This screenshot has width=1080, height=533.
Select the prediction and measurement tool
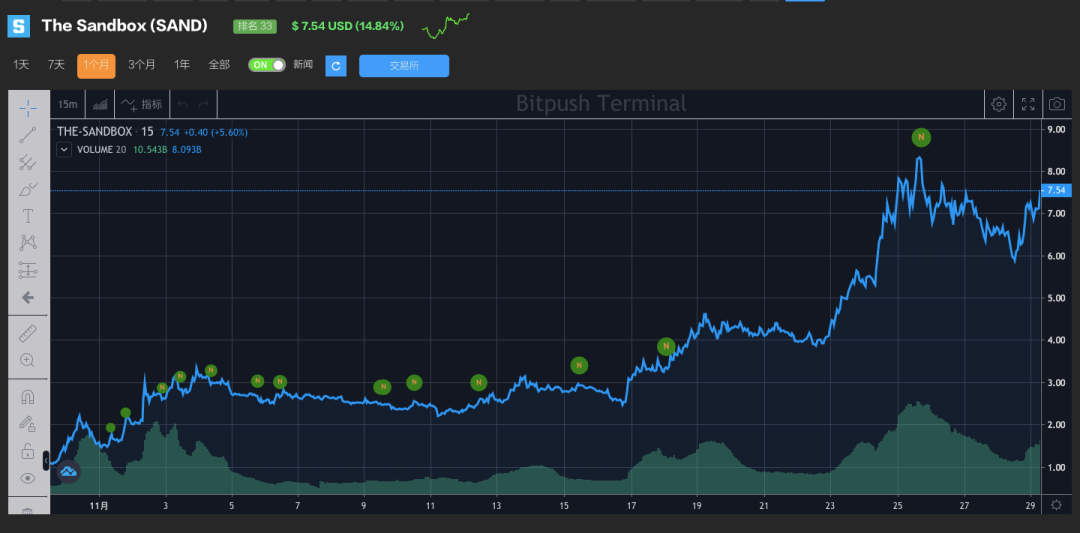28,270
